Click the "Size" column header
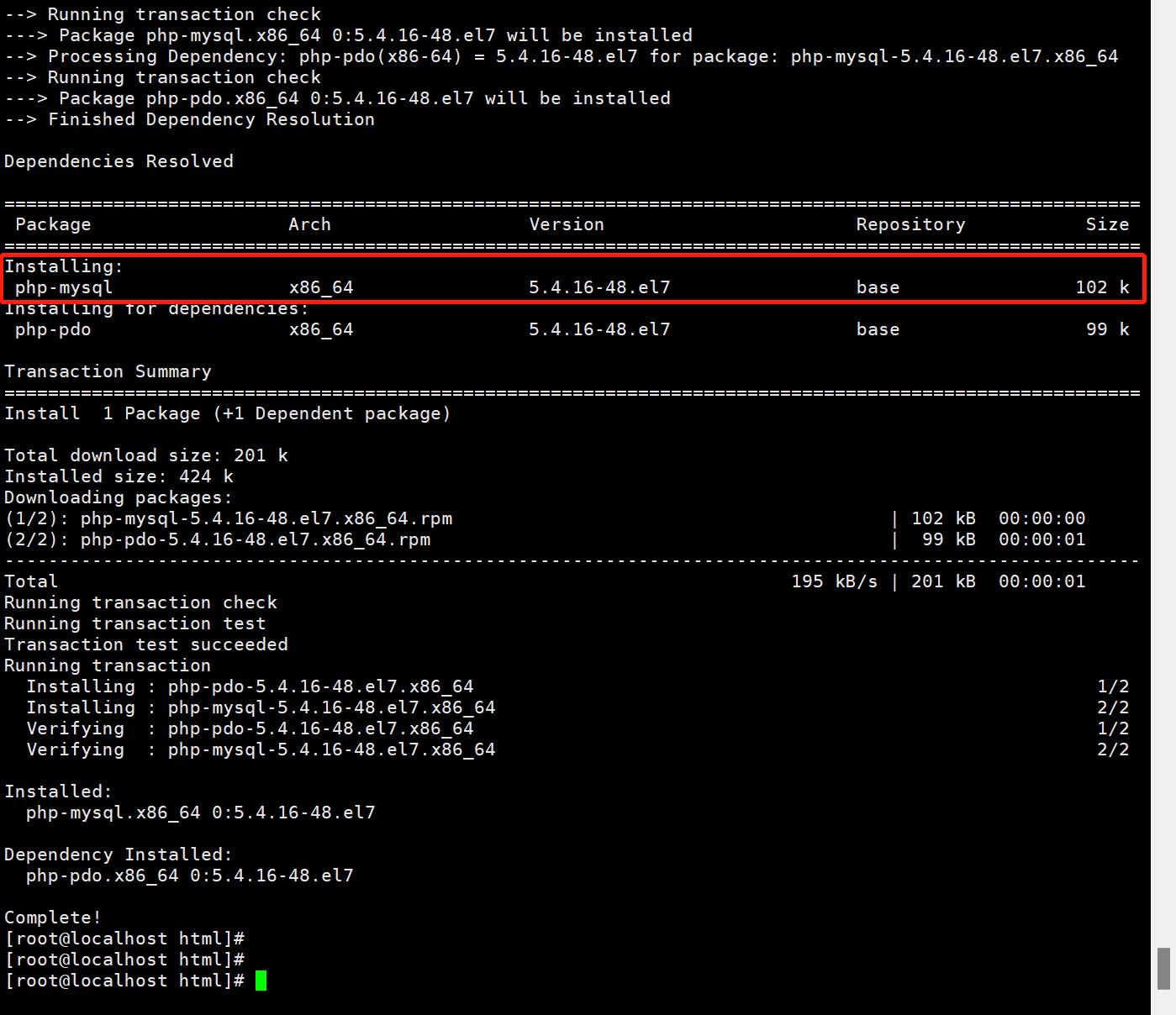Viewport: 1176px width, 1015px height. tap(1107, 224)
